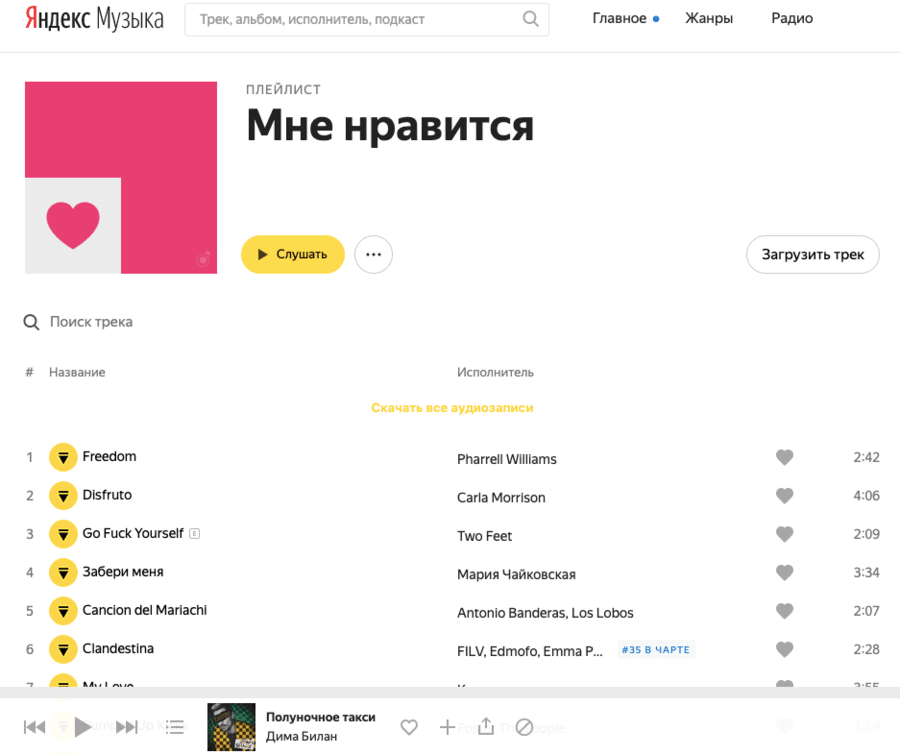Viewport: 900px width, 755px height.
Task: Download Clandestina via its yellow icon
Action: point(63,649)
